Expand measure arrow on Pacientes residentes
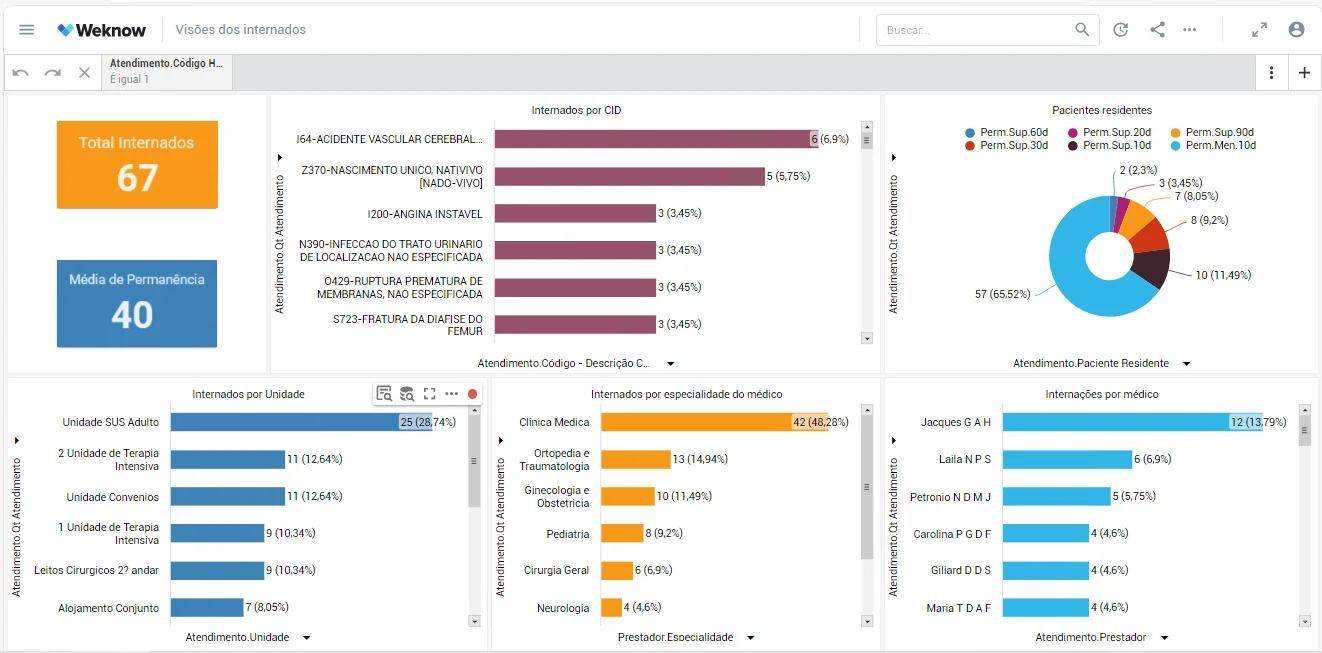This screenshot has width=1322, height=653. click(x=894, y=157)
